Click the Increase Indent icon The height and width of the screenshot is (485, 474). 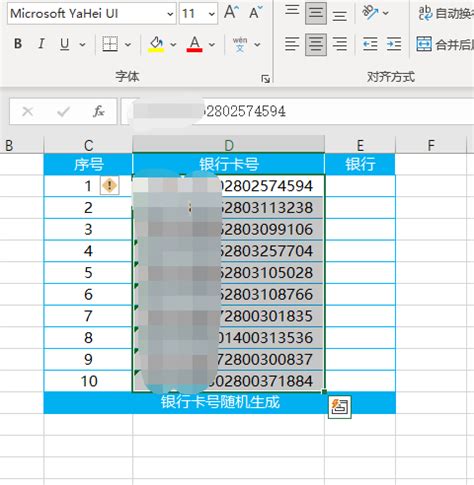pyautogui.click(x=394, y=44)
